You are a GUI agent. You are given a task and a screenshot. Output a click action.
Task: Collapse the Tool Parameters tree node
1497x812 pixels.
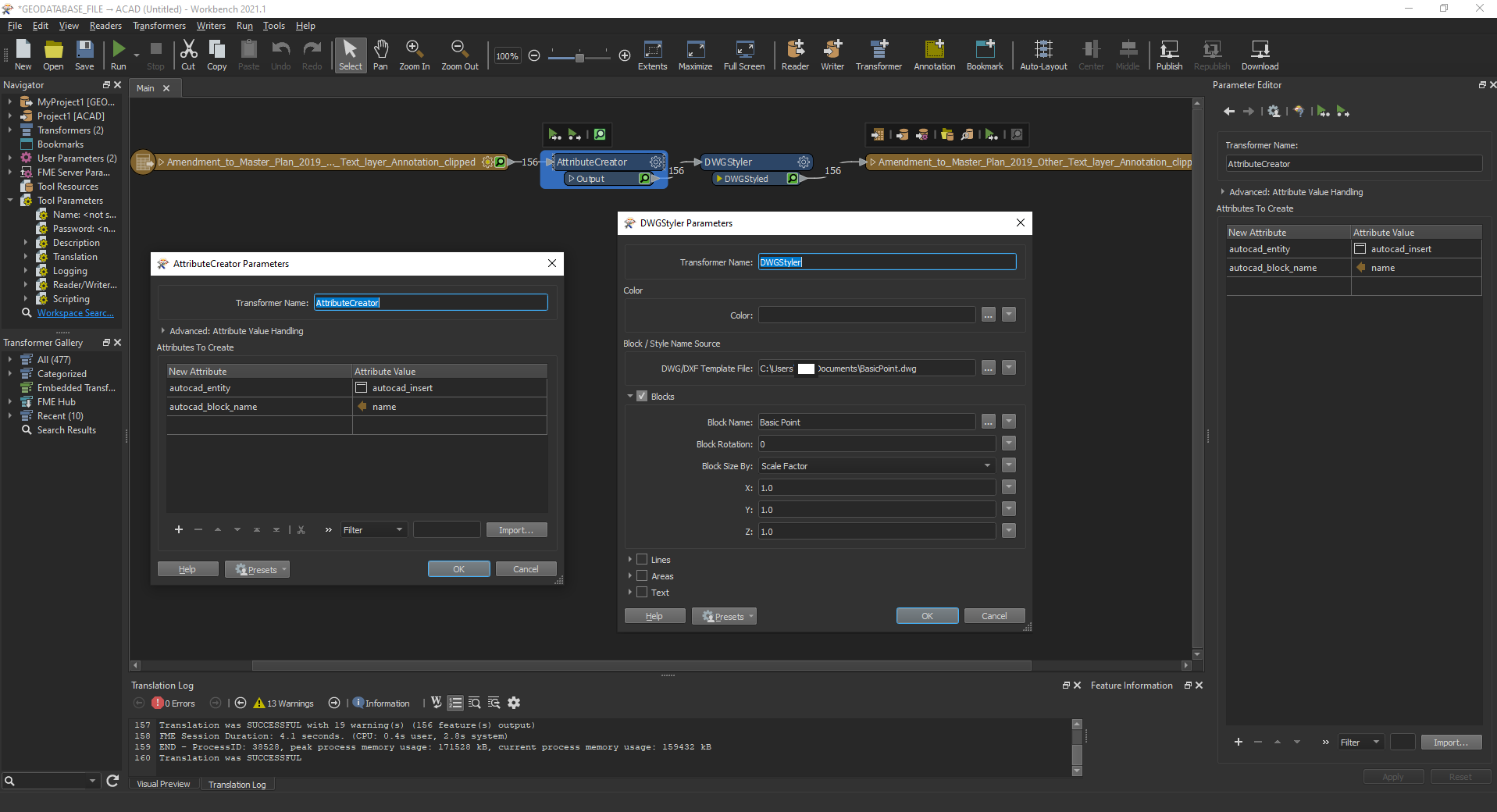coord(10,201)
